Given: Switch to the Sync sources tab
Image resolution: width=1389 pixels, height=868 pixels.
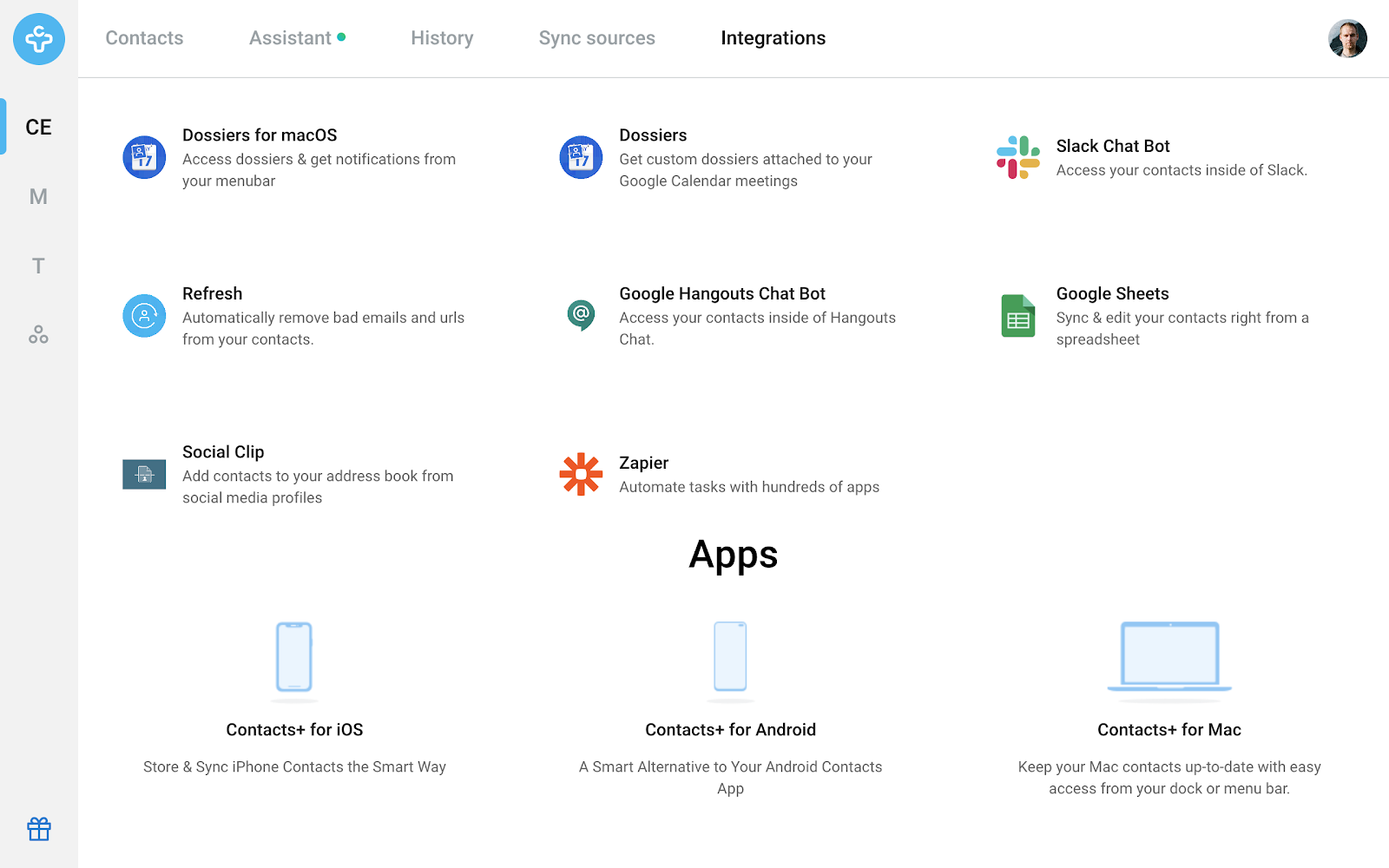Looking at the screenshot, I should [597, 38].
